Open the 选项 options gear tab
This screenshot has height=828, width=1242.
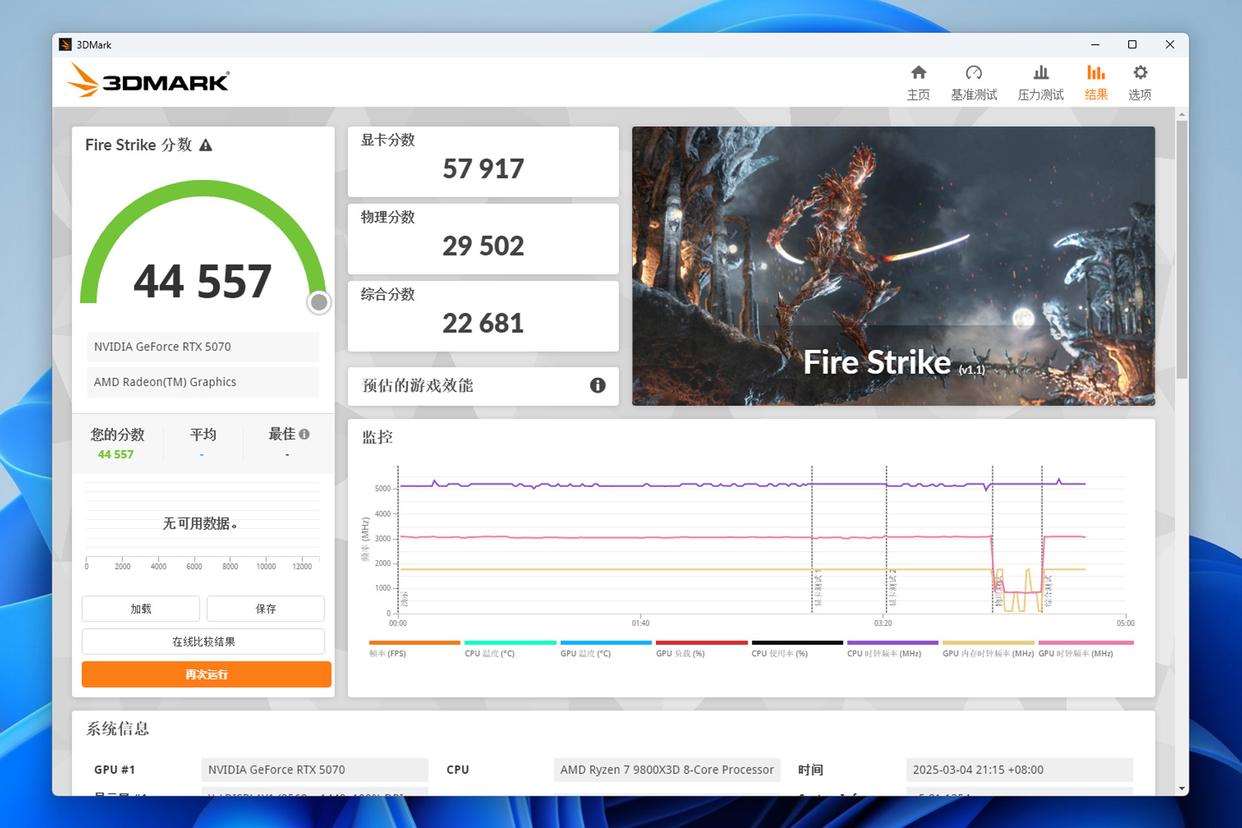coord(1140,82)
